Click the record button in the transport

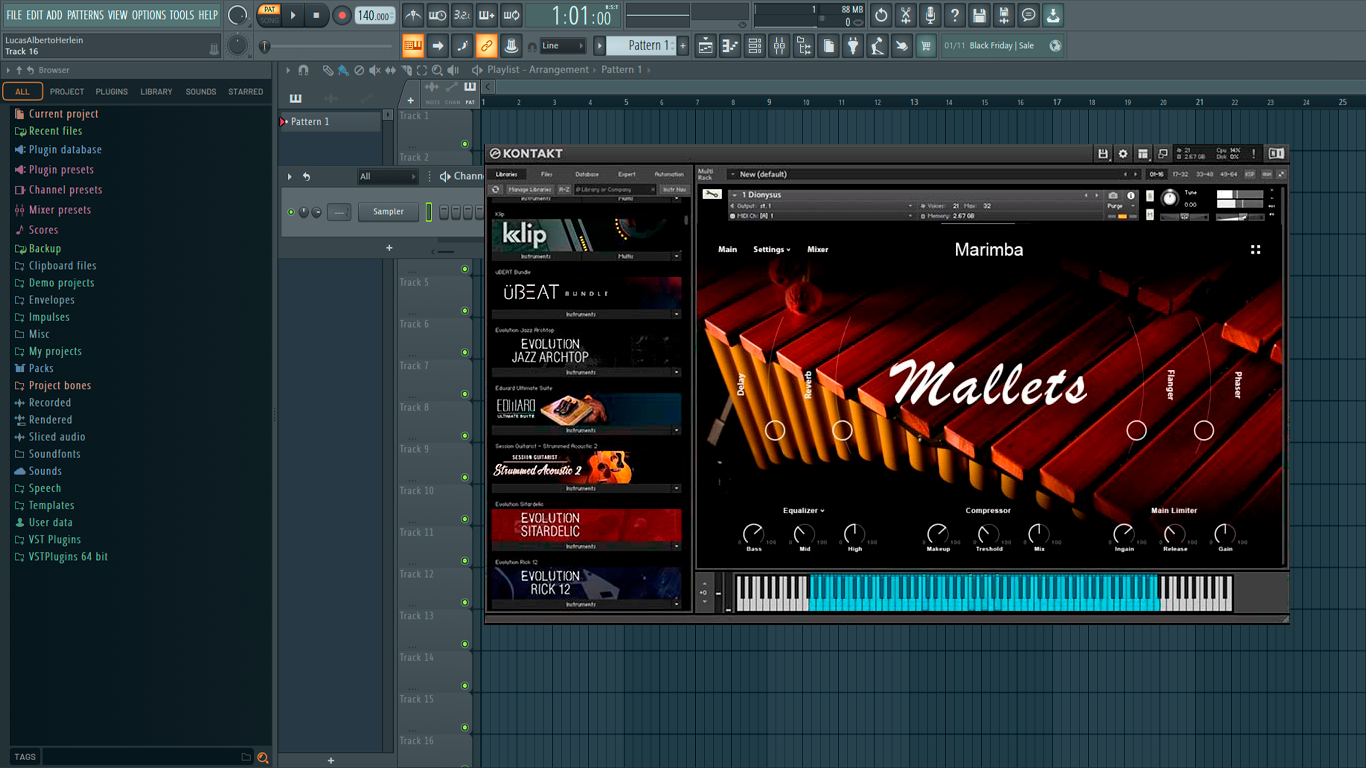click(x=342, y=16)
